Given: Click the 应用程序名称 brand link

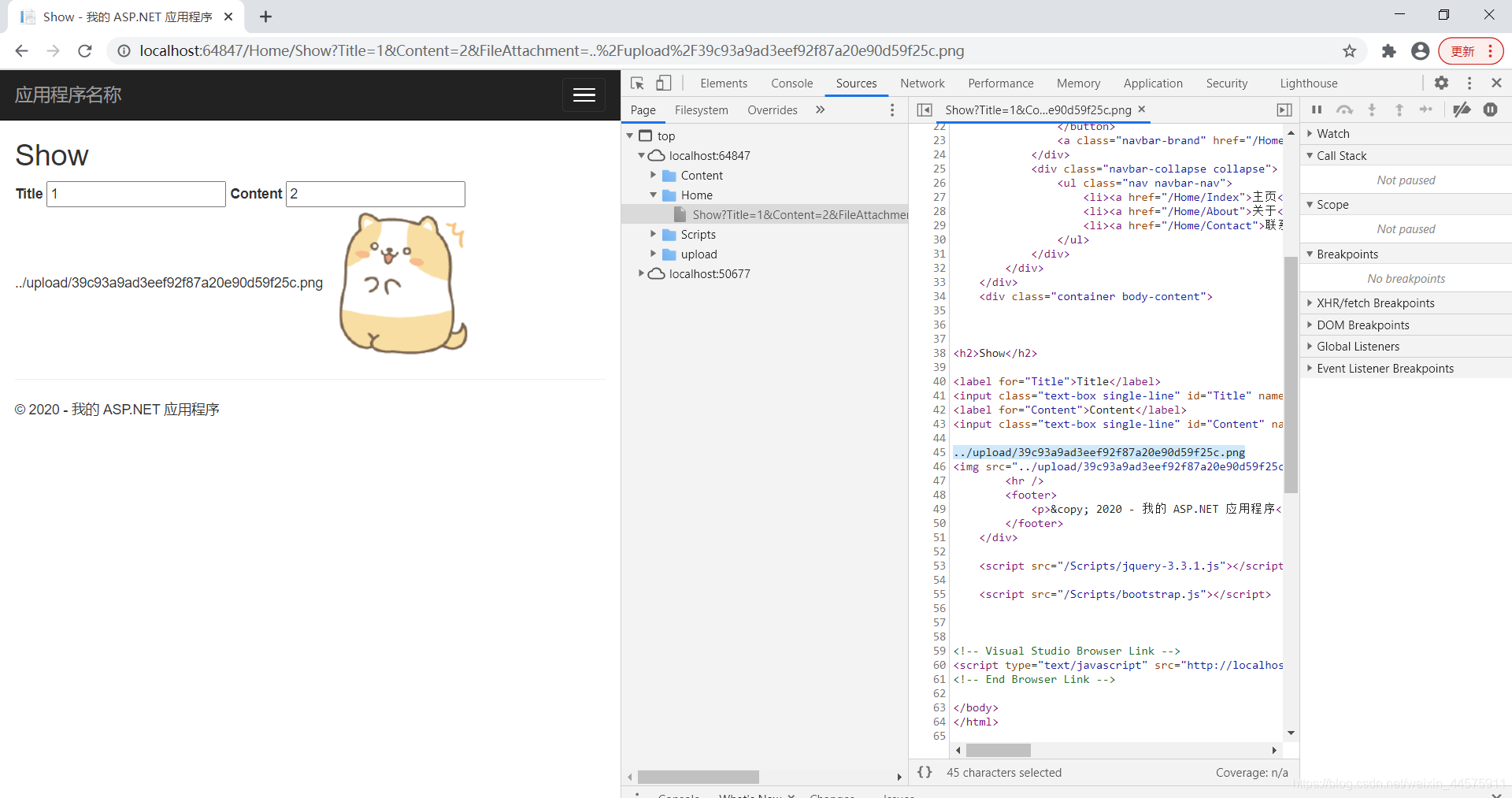Looking at the screenshot, I should 69,95.
